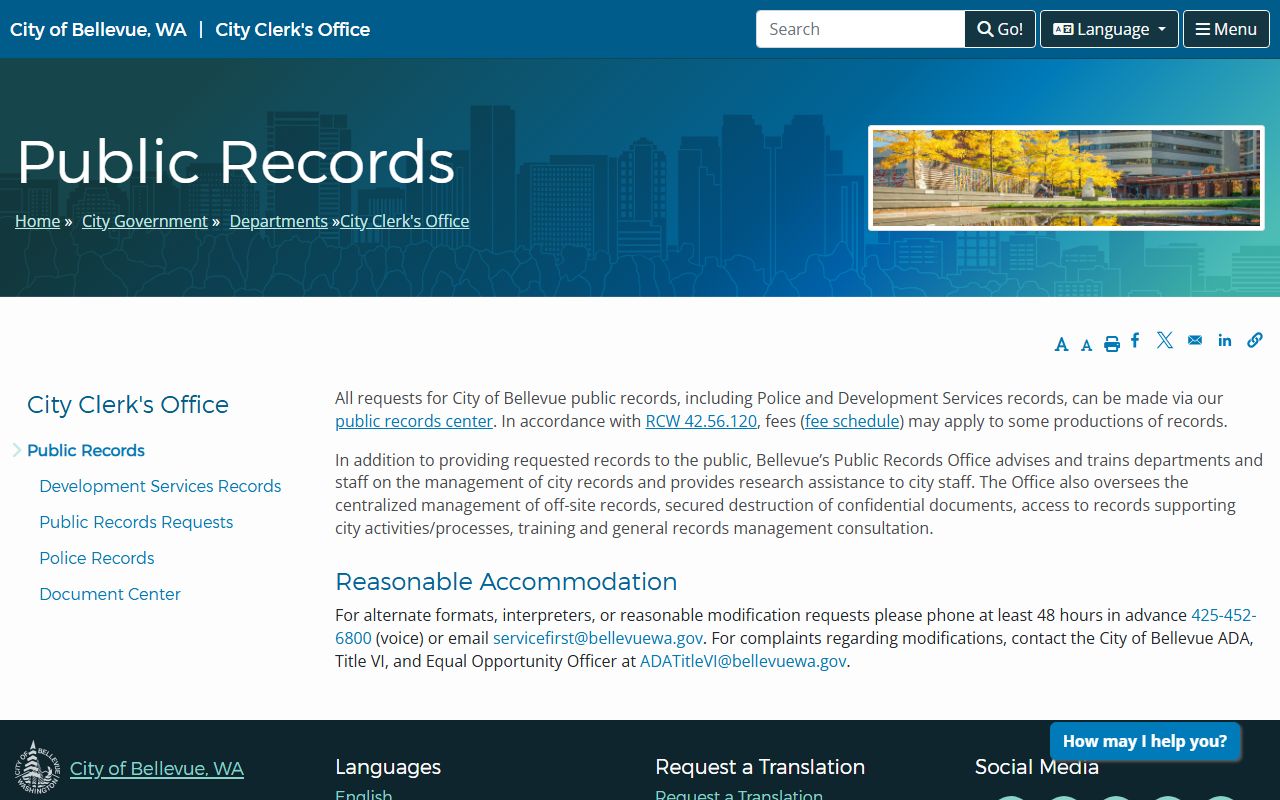Call the 425-452-6800 phone link
1280x800 pixels.
tap(1223, 615)
